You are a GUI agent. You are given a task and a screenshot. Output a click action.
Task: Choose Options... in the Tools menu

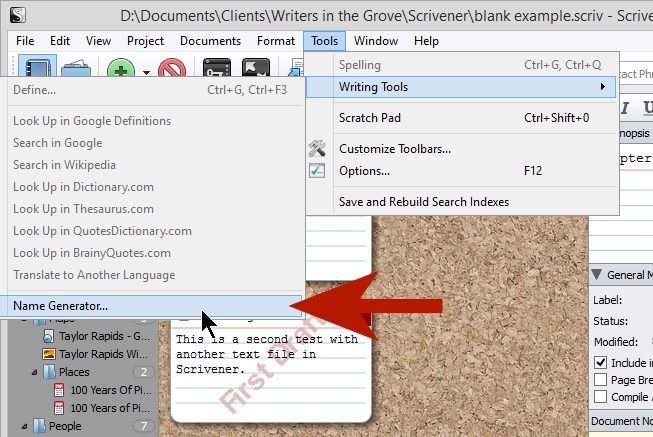click(x=364, y=171)
